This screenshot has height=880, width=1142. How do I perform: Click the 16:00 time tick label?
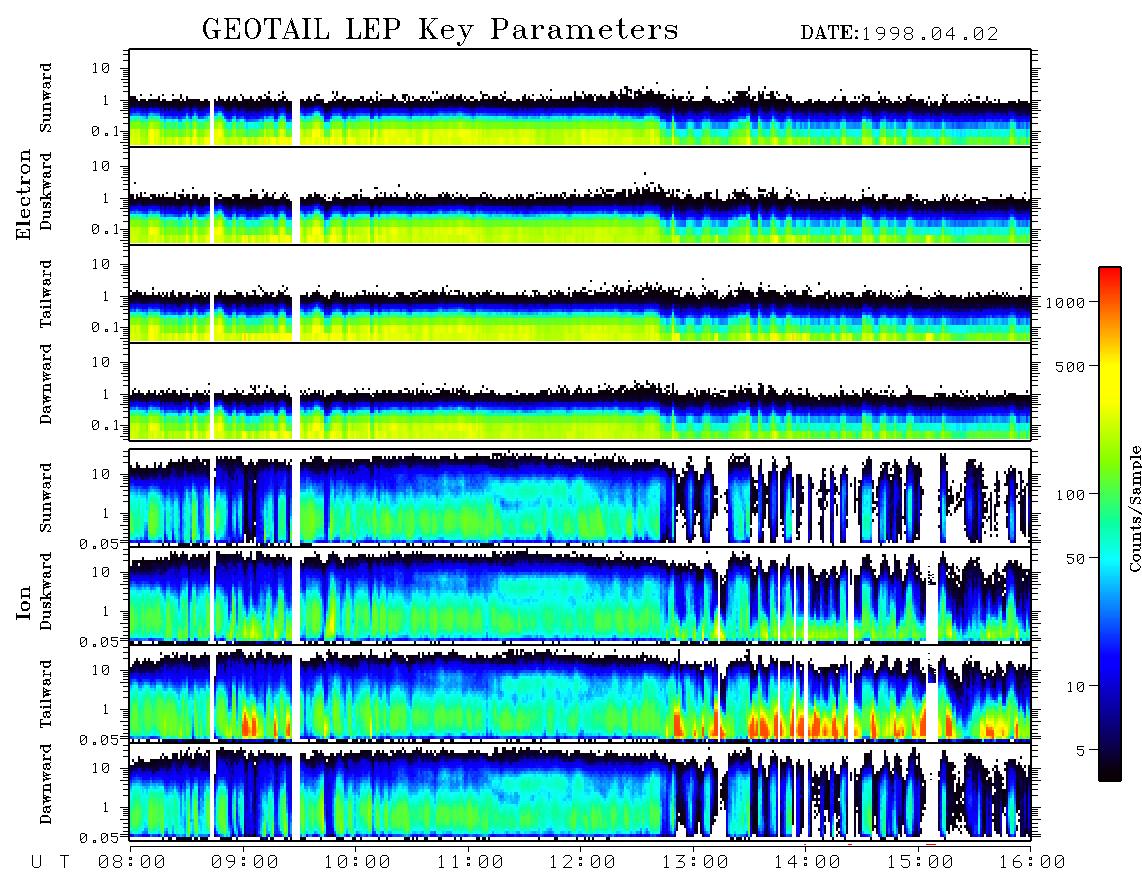[x=1032, y=863]
